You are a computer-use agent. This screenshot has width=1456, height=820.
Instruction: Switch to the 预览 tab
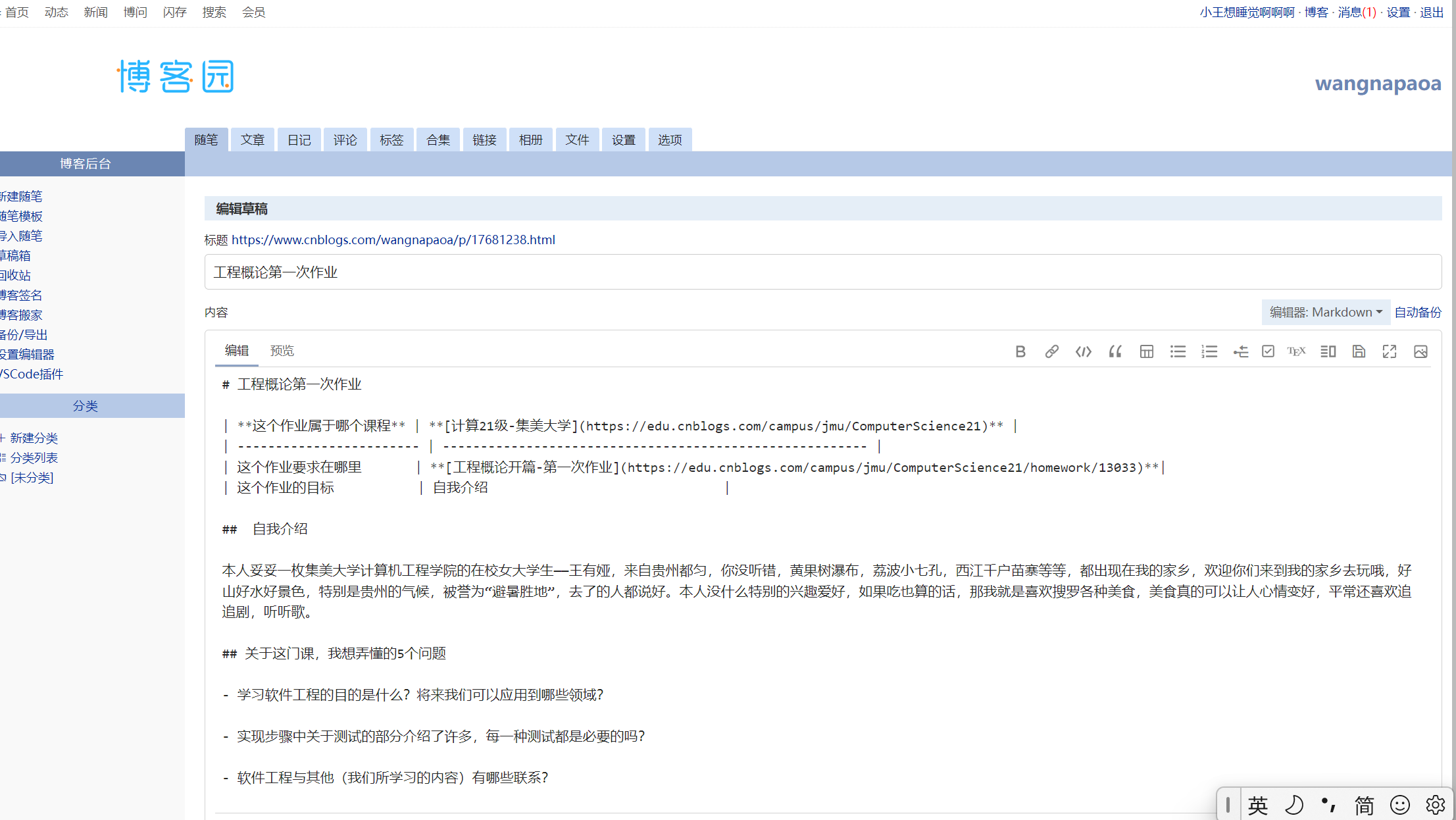(x=282, y=351)
